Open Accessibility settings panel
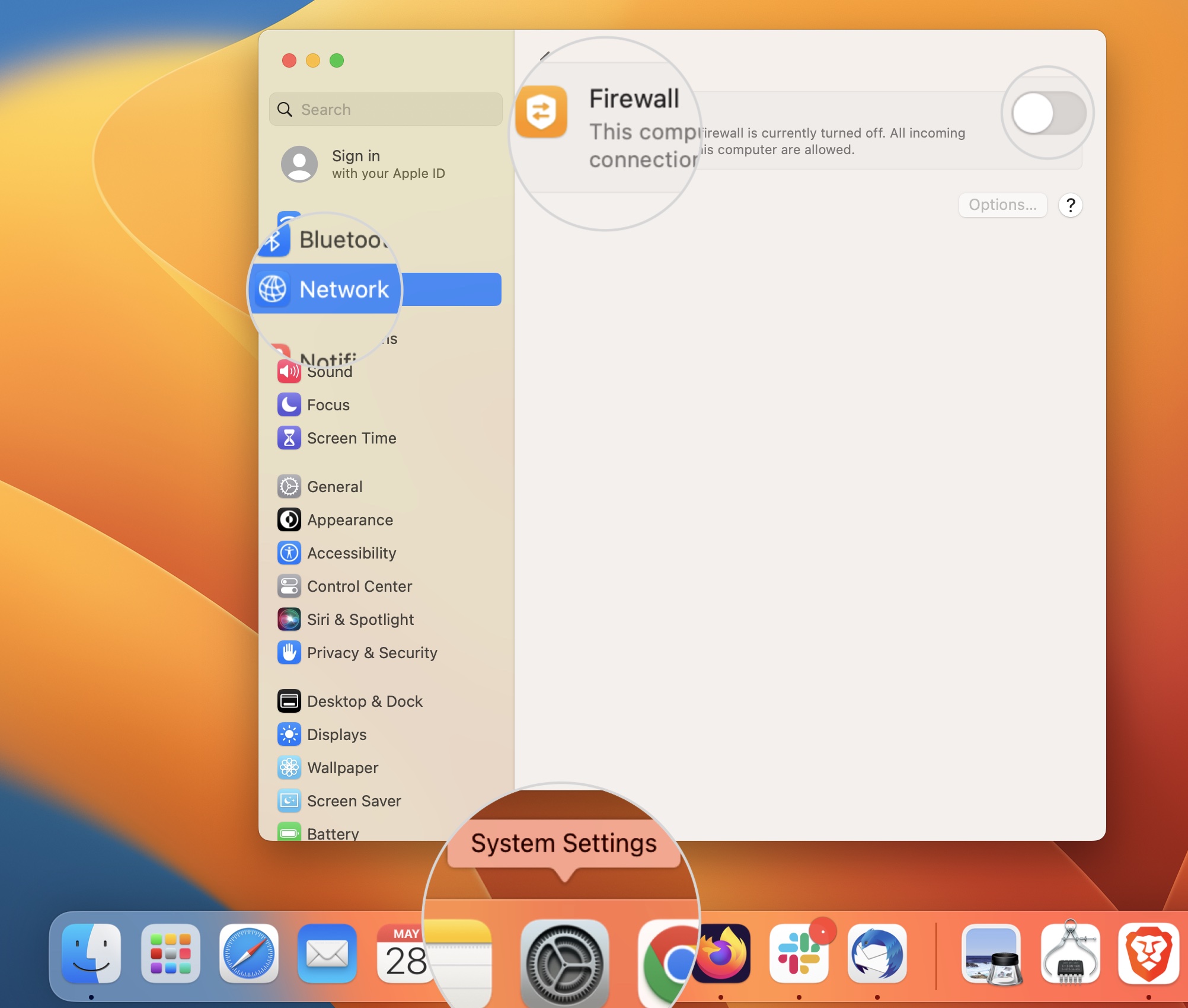 click(351, 553)
